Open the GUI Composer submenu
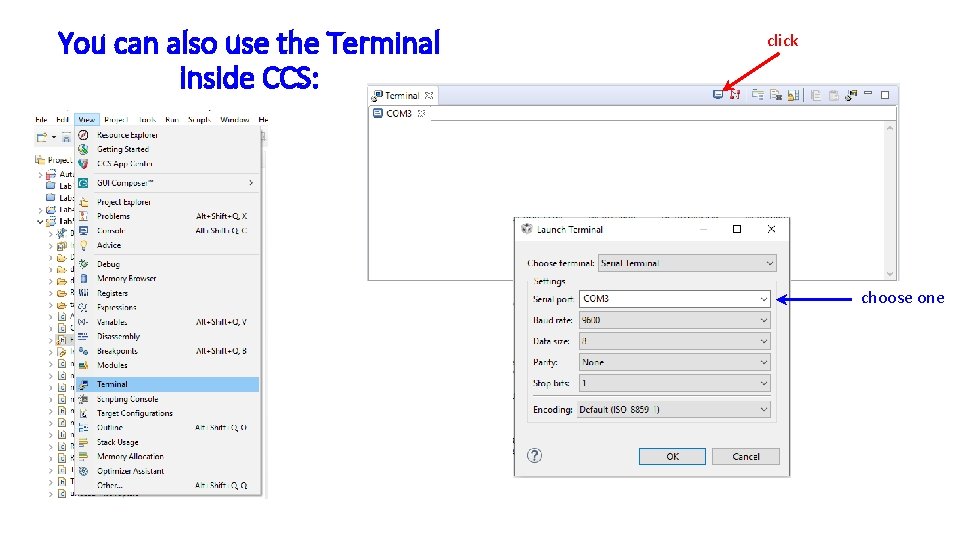Screen dimensions: 960x540 pyautogui.click(x=168, y=182)
